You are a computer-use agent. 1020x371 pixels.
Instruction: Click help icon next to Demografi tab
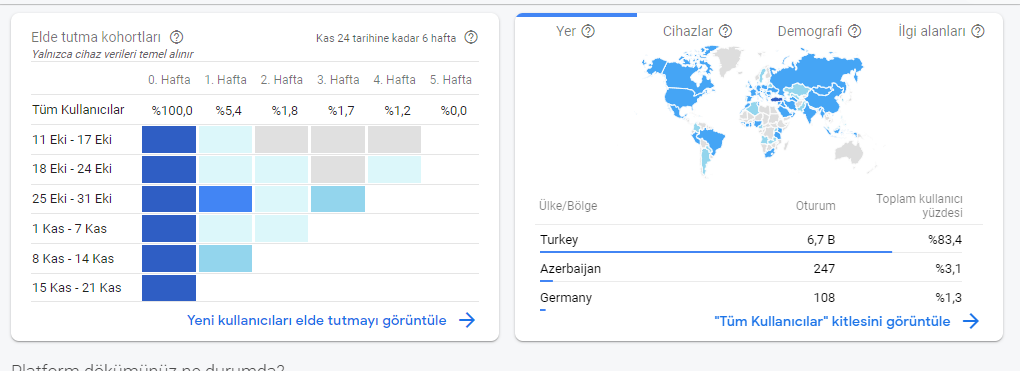click(855, 31)
